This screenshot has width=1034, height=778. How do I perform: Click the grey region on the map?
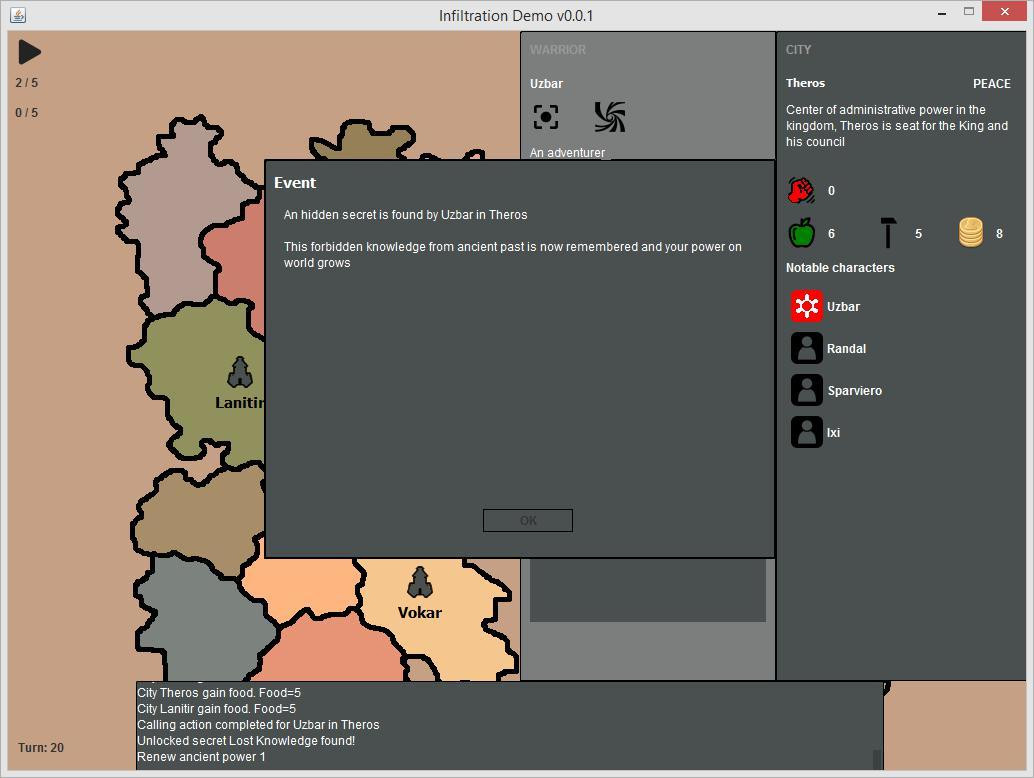pyautogui.click(x=201, y=623)
